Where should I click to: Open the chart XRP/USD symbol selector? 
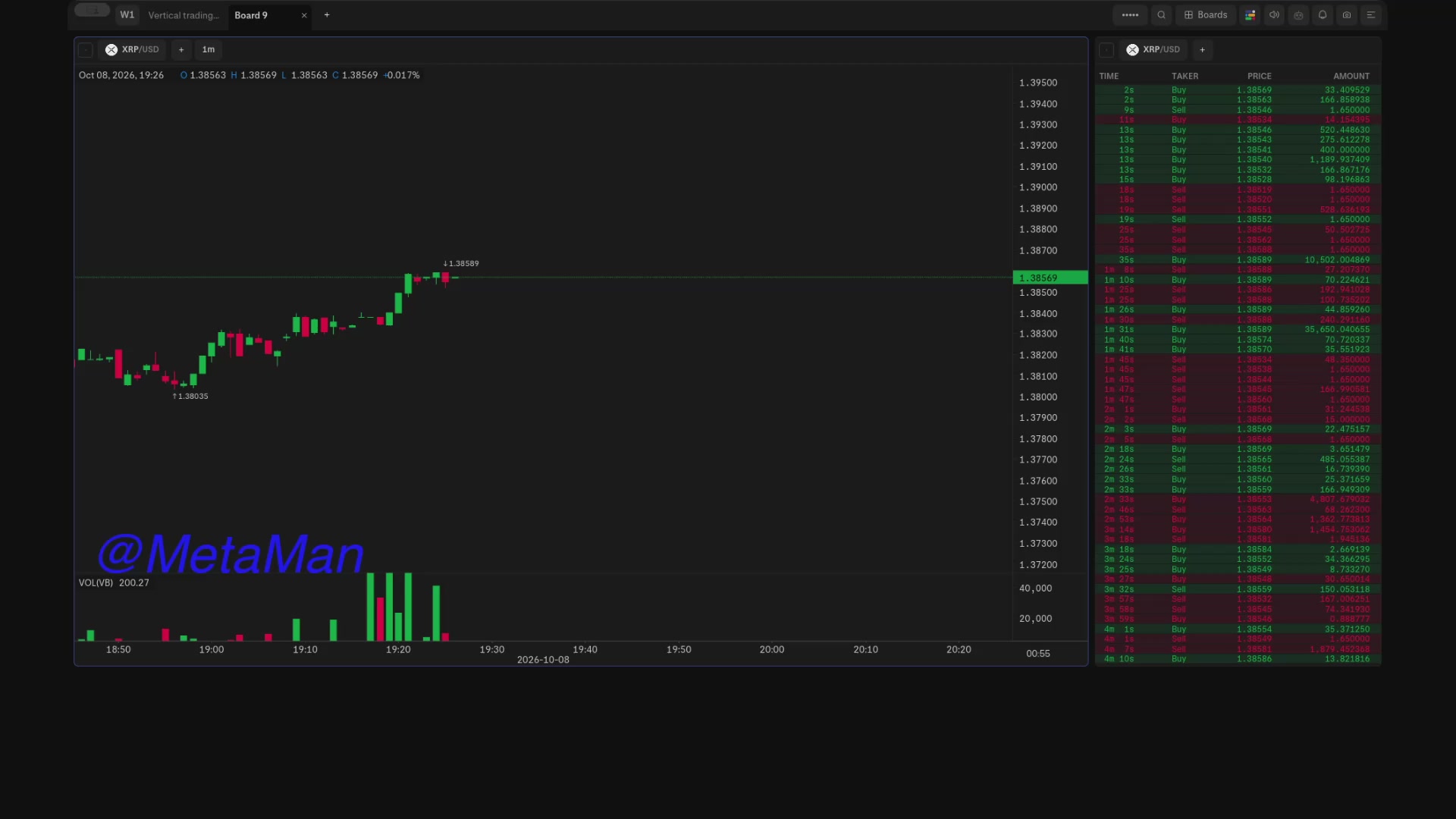click(x=132, y=49)
